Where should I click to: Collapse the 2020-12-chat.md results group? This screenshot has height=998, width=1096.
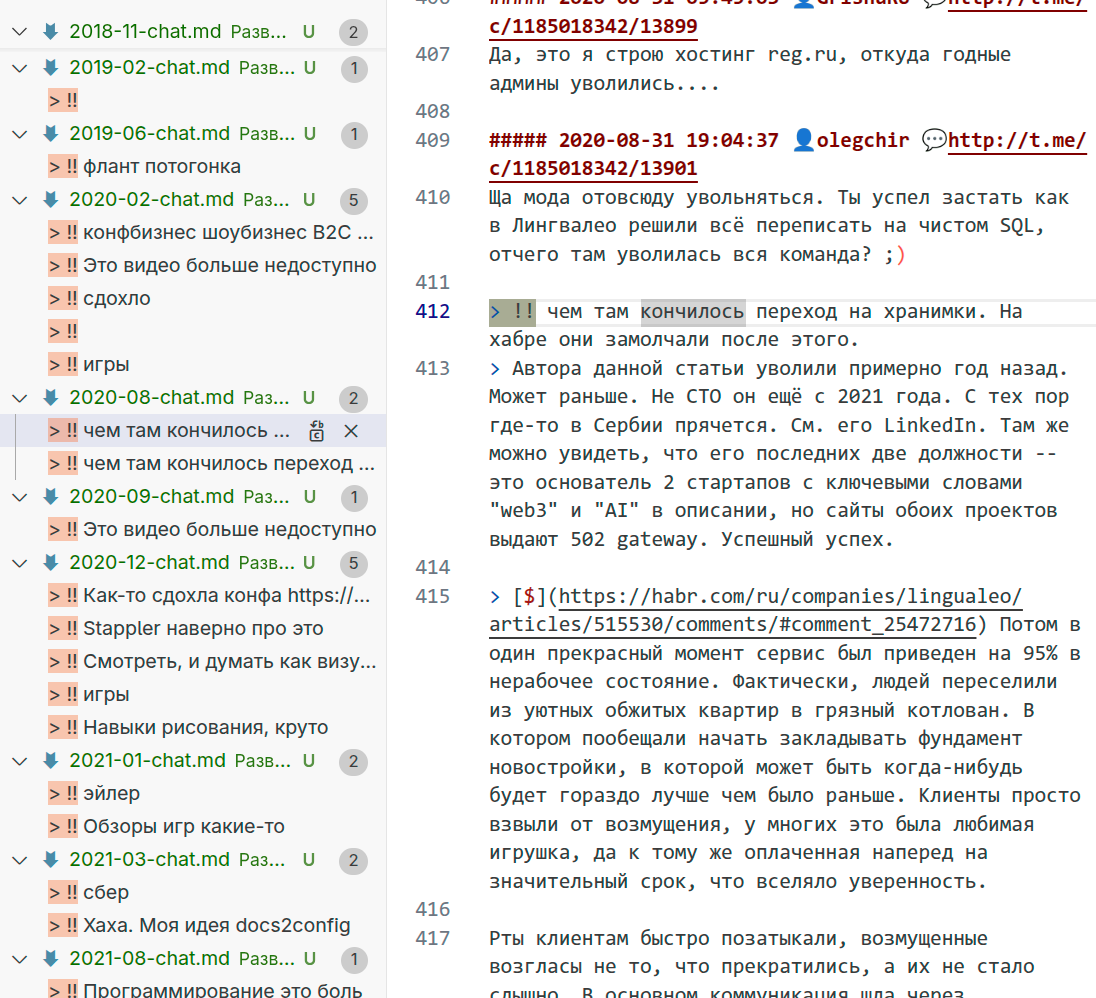[19, 563]
